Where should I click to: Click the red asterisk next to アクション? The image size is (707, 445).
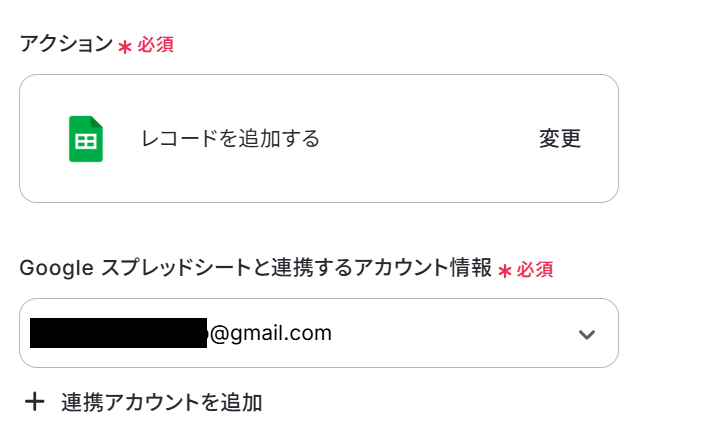tap(124, 47)
